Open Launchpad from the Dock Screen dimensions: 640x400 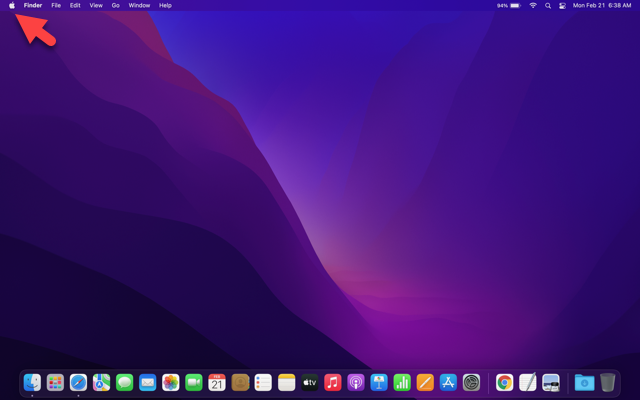[55, 382]
